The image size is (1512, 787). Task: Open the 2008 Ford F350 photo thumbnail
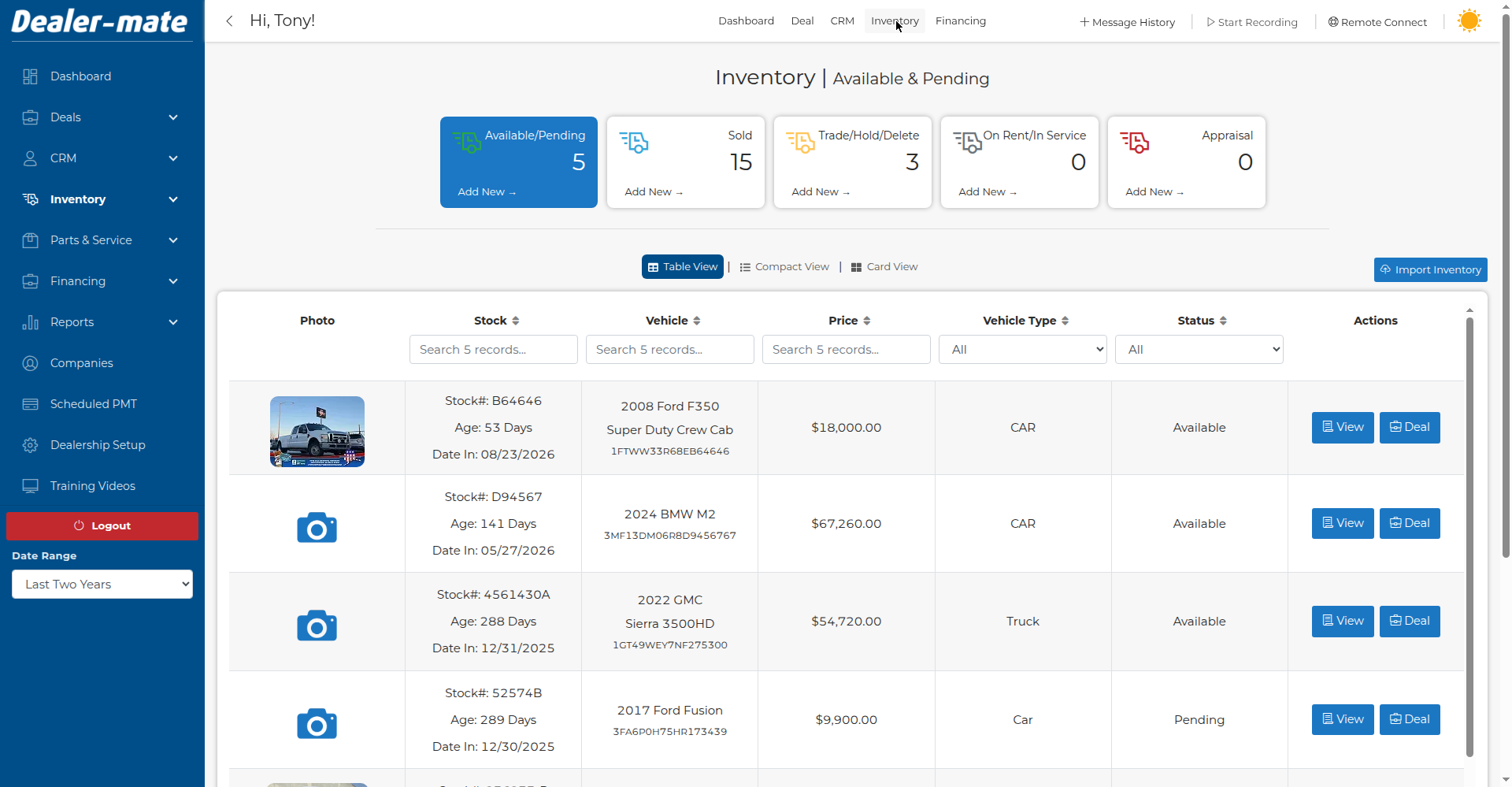point(317,432)
